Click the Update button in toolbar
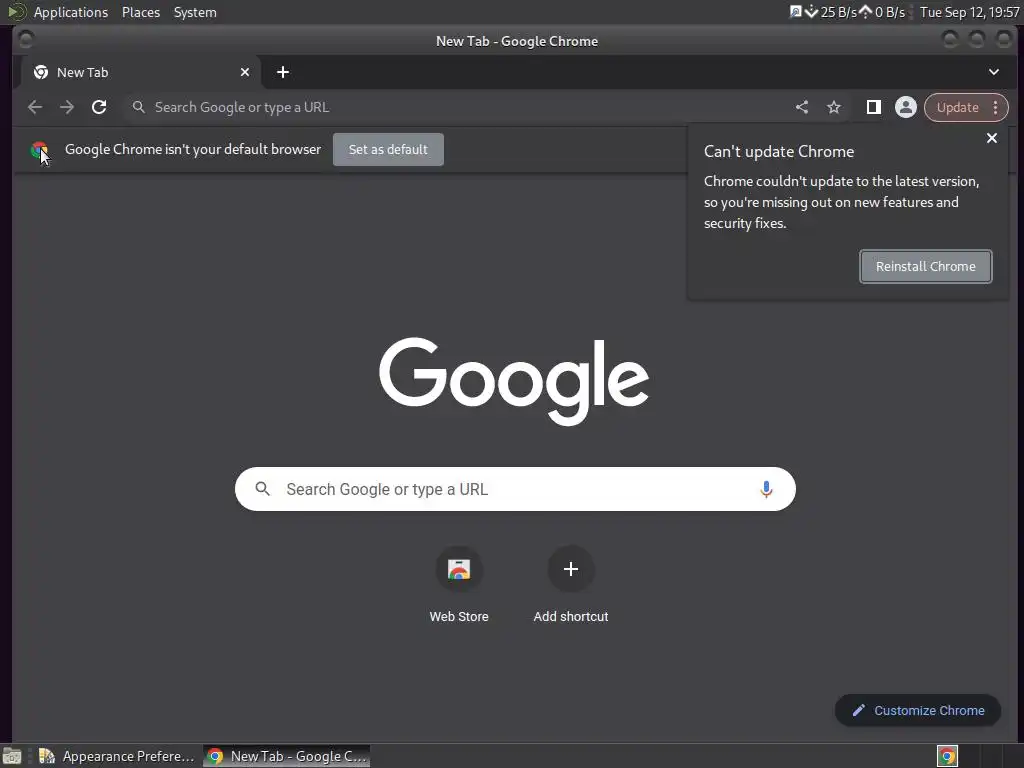Screen dimensions: 1024x768 (957, 107)
